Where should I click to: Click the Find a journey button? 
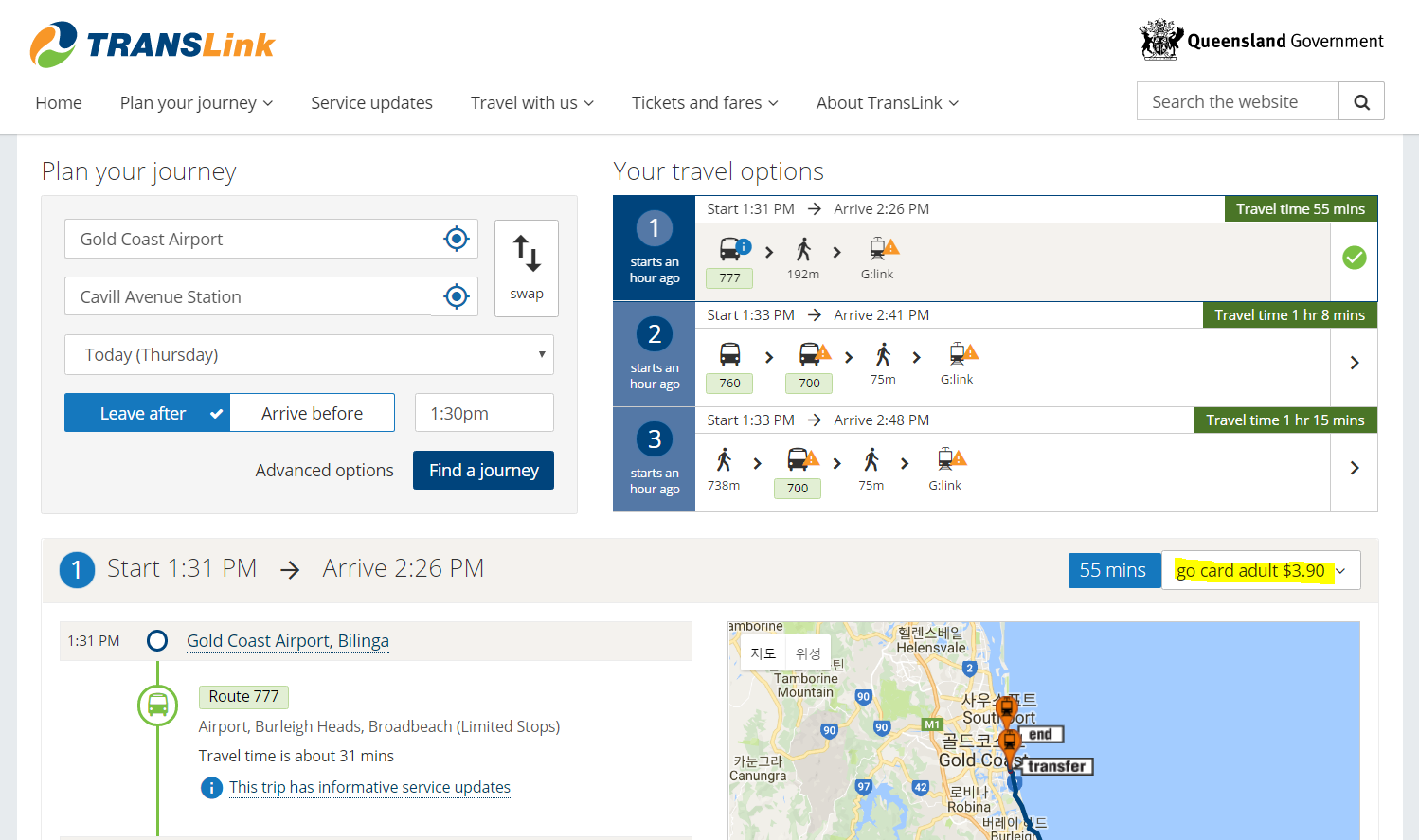click(x=483, y=471)
